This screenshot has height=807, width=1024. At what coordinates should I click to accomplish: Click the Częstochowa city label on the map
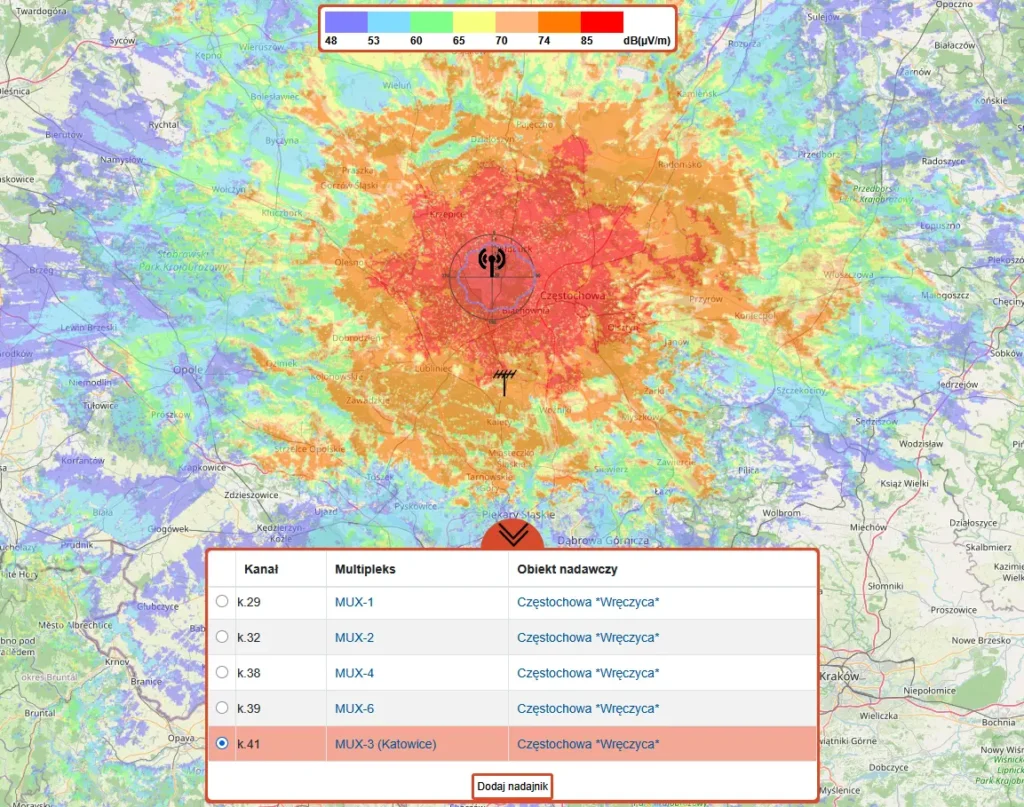coord(573,296)
